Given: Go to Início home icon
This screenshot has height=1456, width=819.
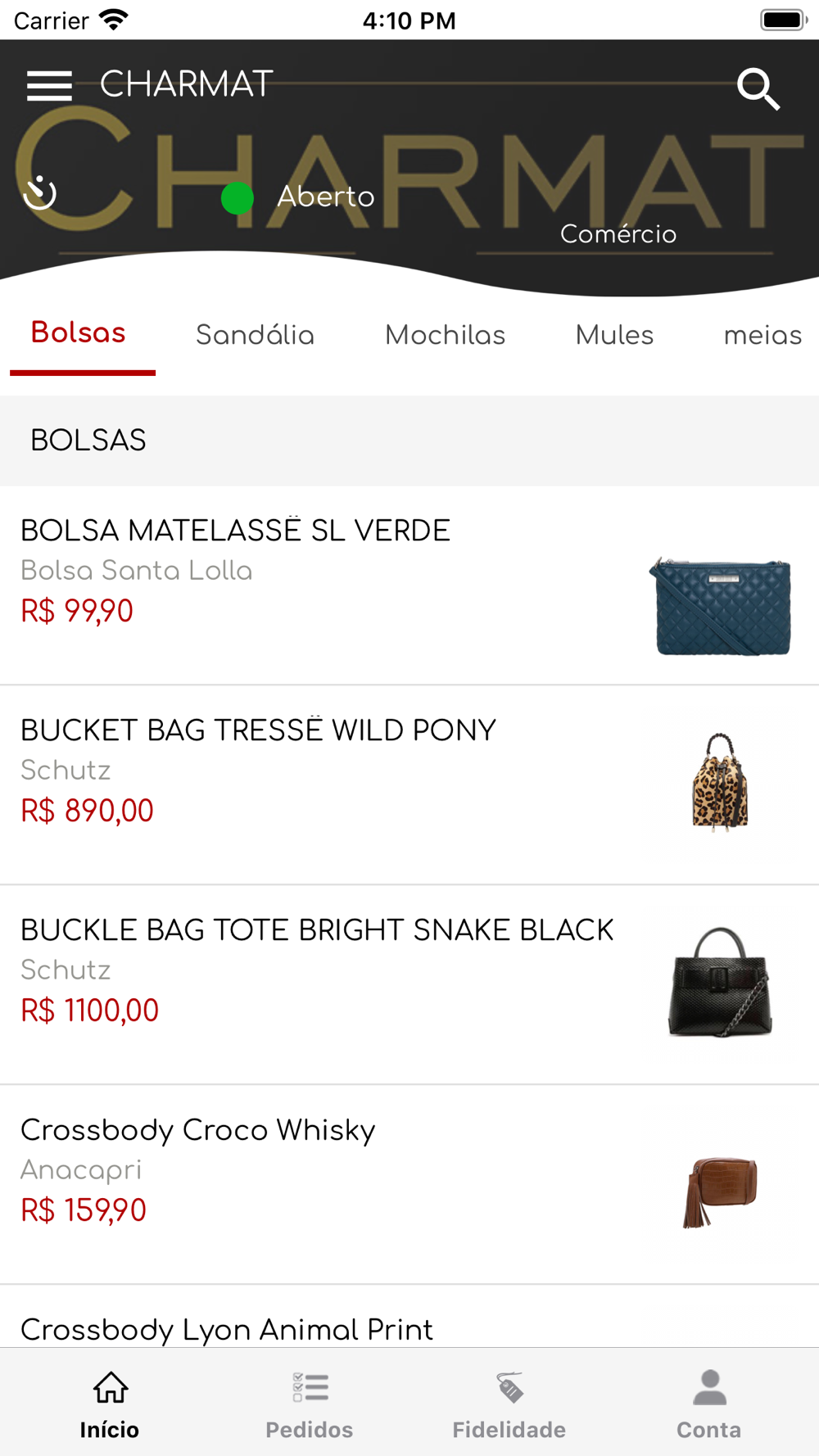Looking at the screenshot, I should pos(110,1388).
